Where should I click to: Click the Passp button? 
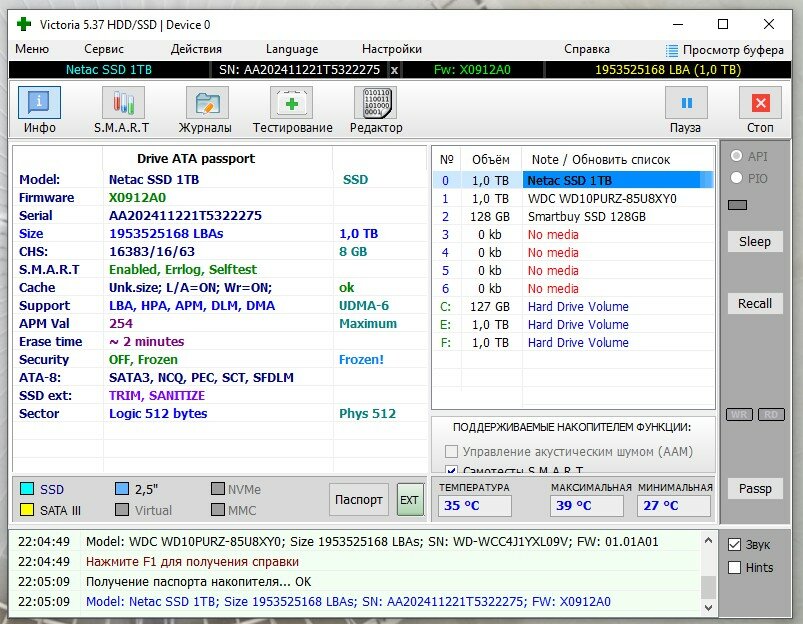click(x=755, y=489)
